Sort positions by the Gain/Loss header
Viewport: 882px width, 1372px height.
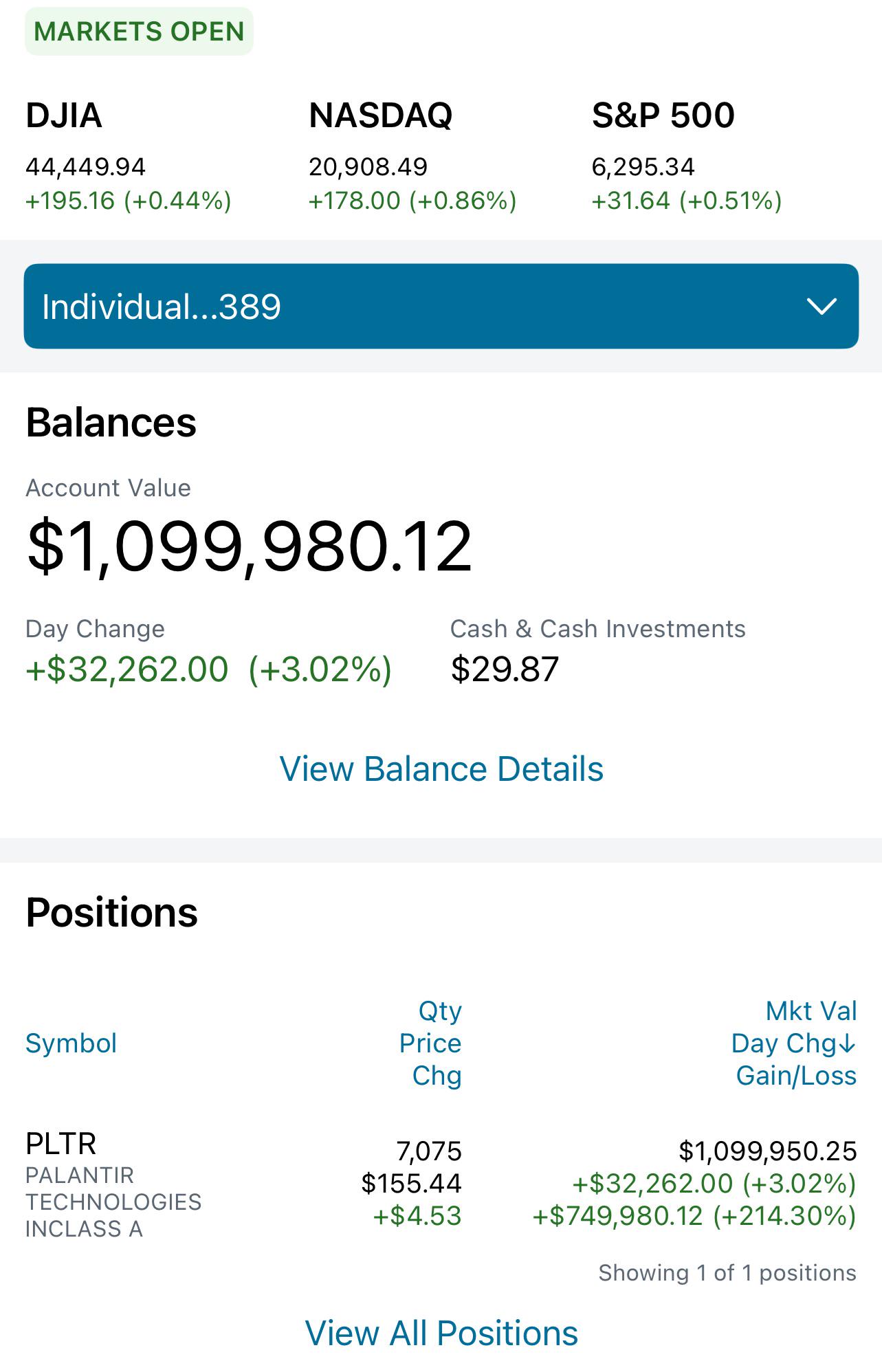tap(796, 1076)
